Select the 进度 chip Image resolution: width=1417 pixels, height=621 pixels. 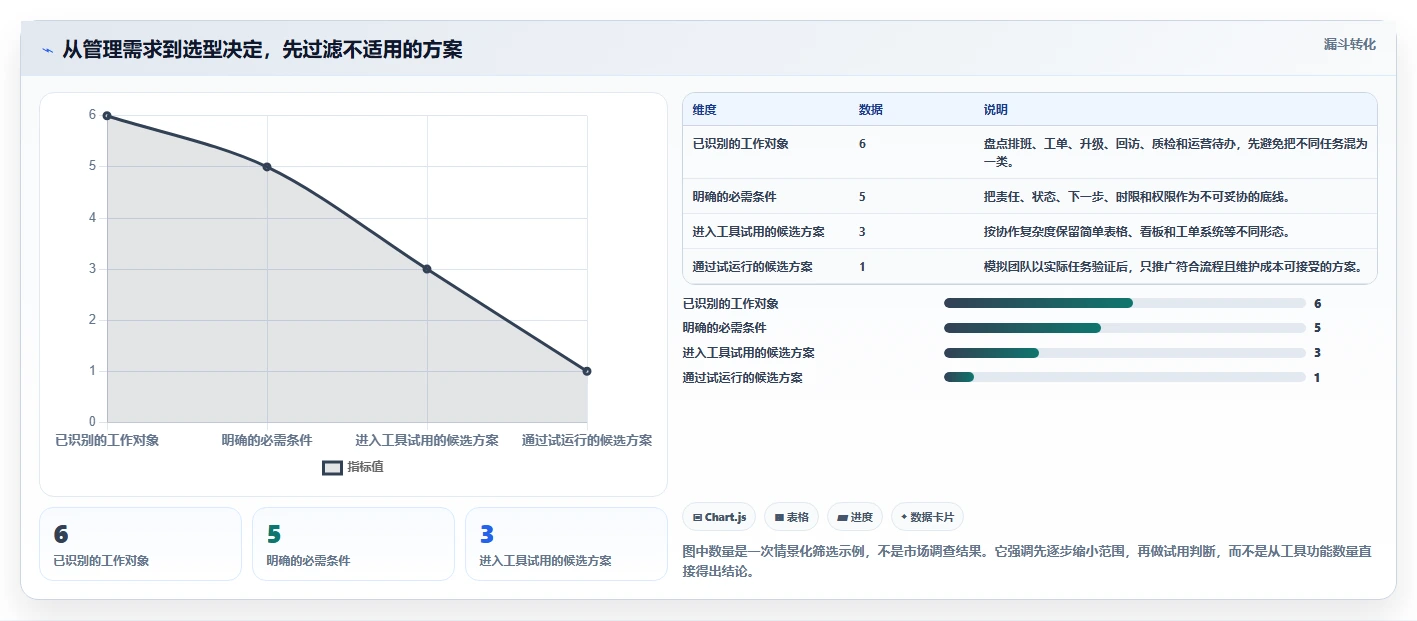pos(855,517)
